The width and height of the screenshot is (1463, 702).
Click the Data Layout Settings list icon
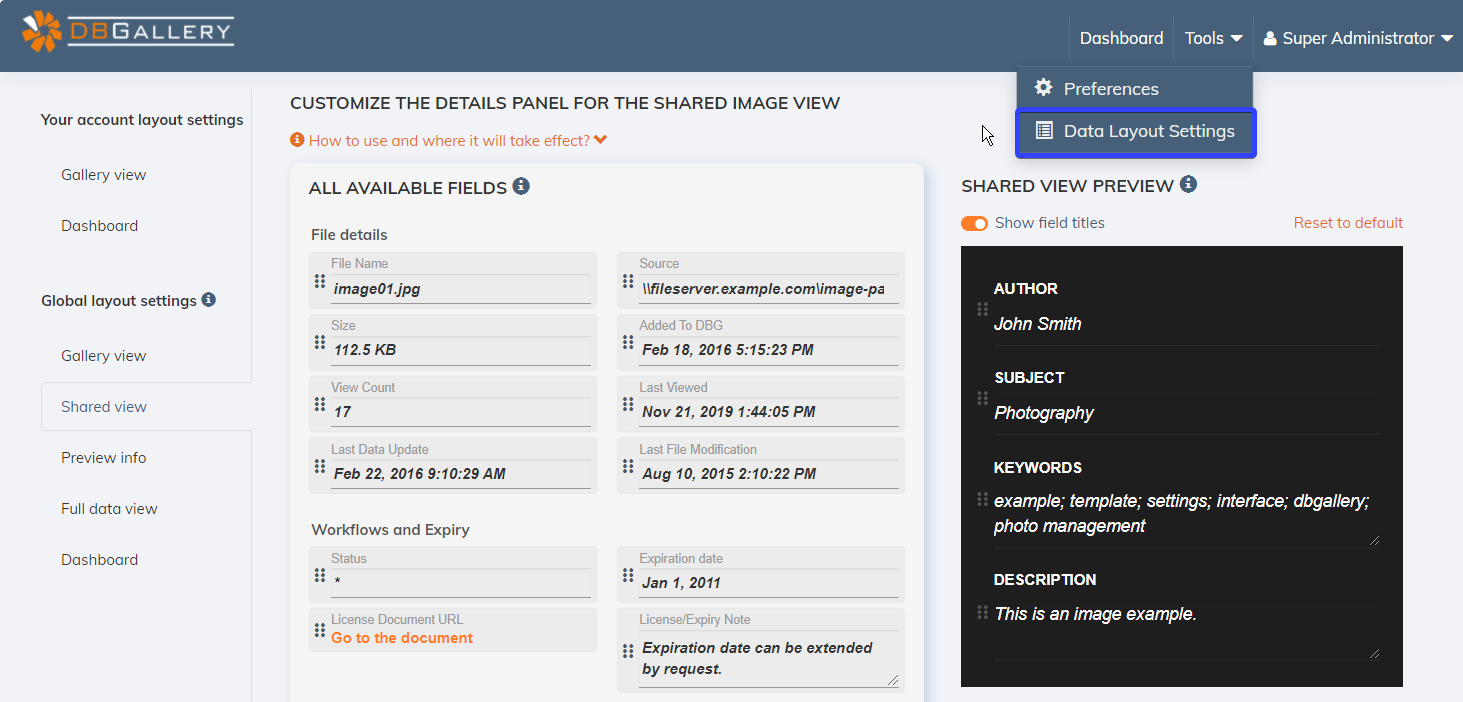[x=1043, y=130]
